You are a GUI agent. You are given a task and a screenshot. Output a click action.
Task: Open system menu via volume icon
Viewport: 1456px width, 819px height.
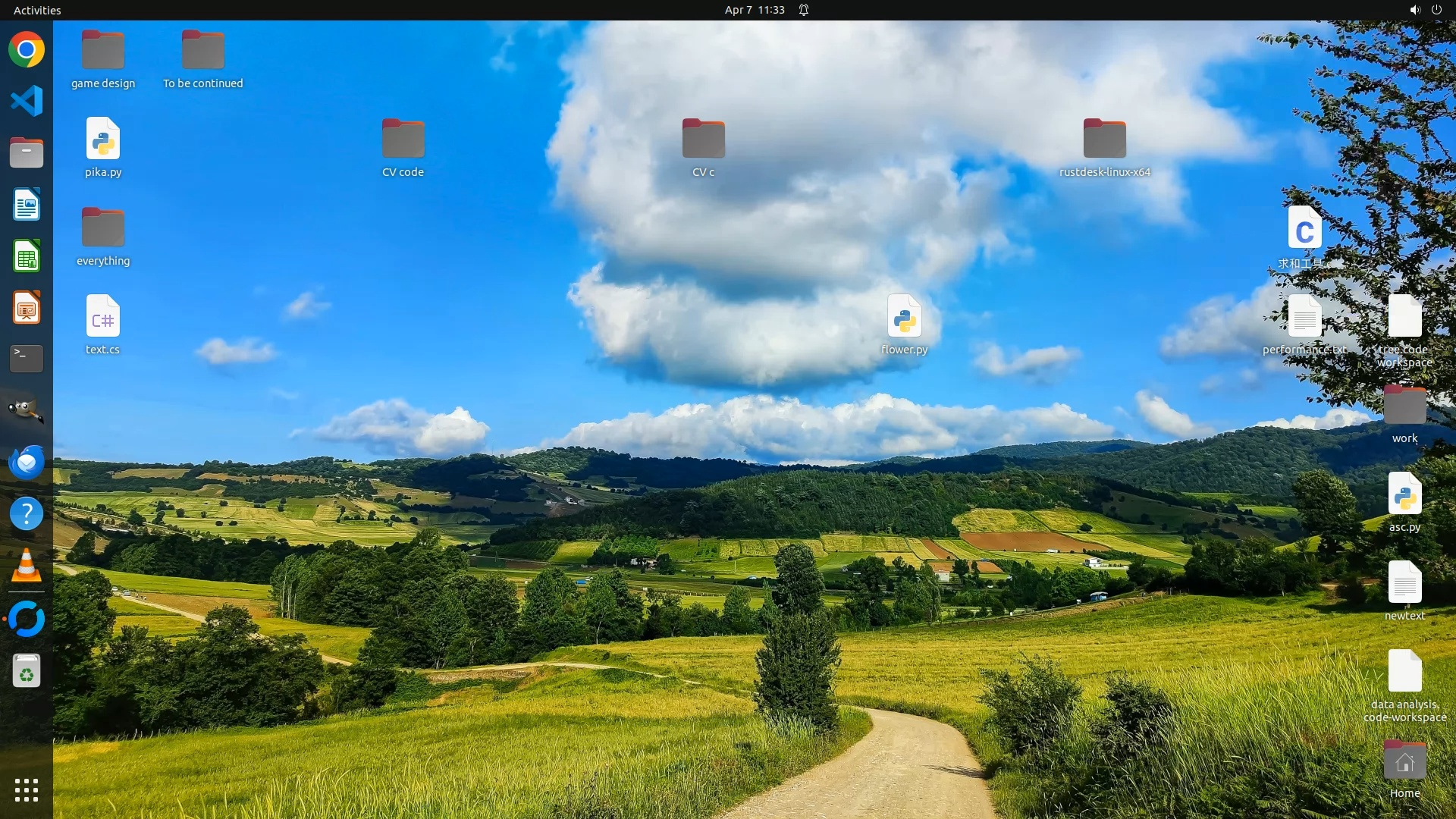click(1414, 10)
